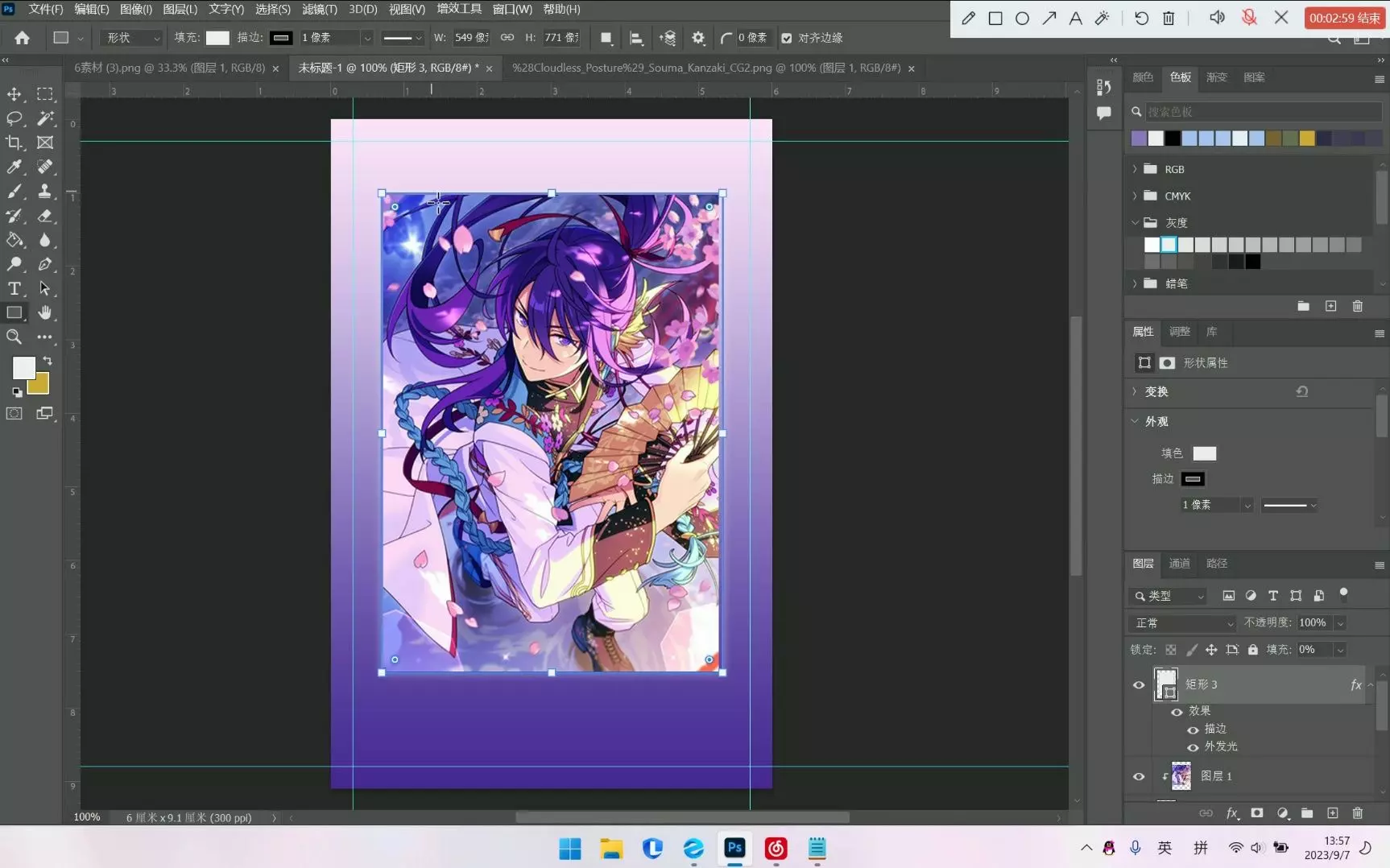
Task: Select the Move tool
Action: 14,94
